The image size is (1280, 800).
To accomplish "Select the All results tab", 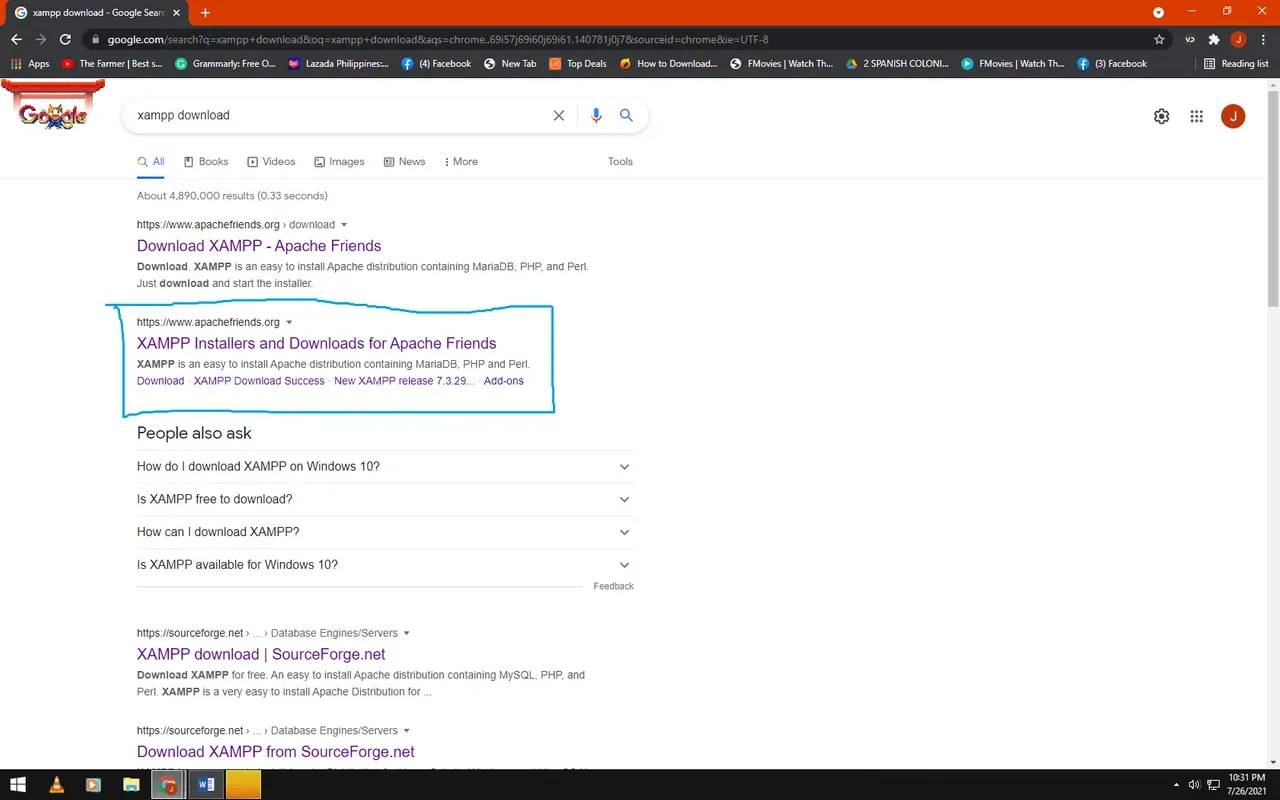I will coord(151,162).
